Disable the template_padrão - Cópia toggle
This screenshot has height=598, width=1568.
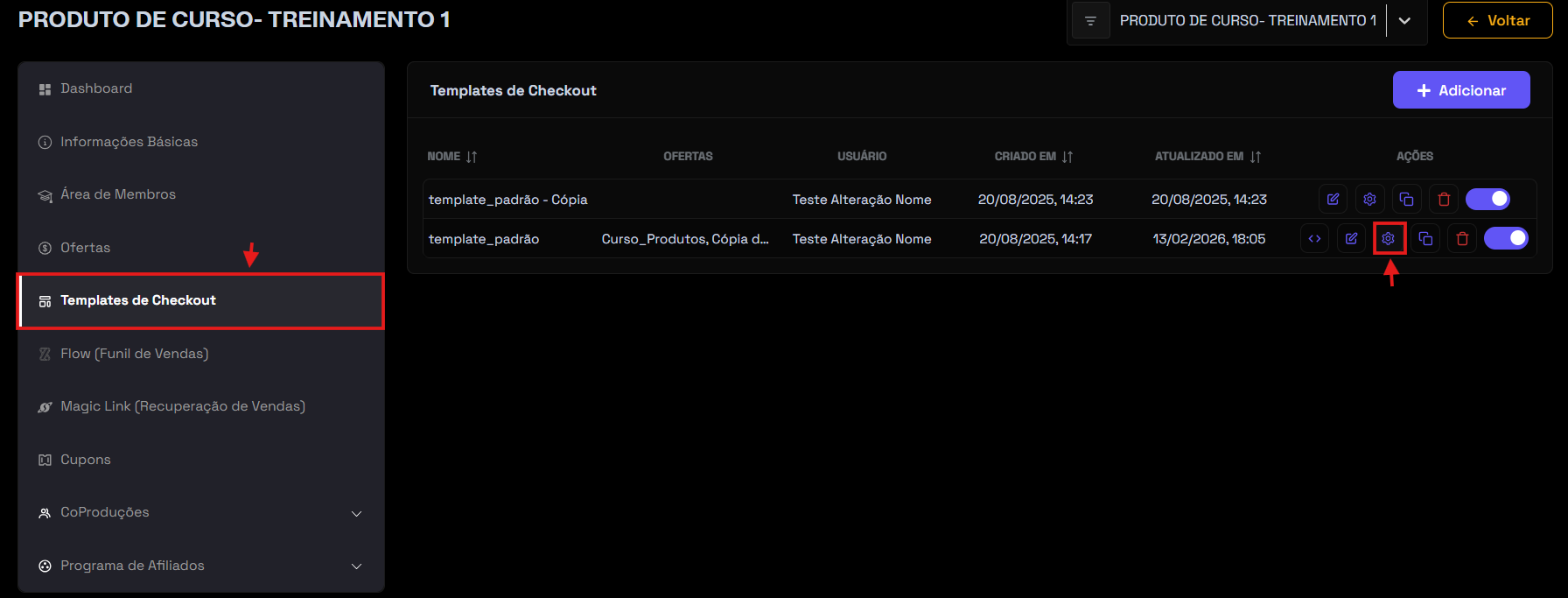[1487, 200]
